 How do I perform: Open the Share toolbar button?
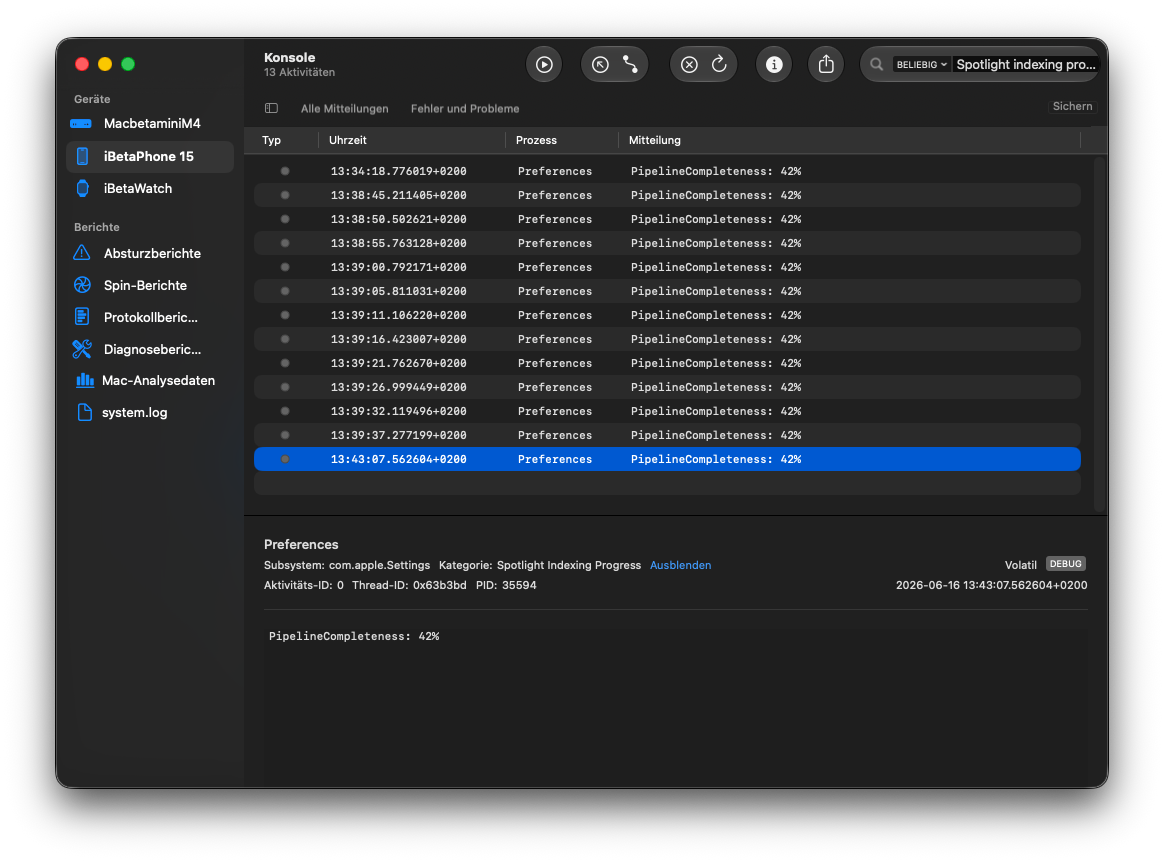825,65
